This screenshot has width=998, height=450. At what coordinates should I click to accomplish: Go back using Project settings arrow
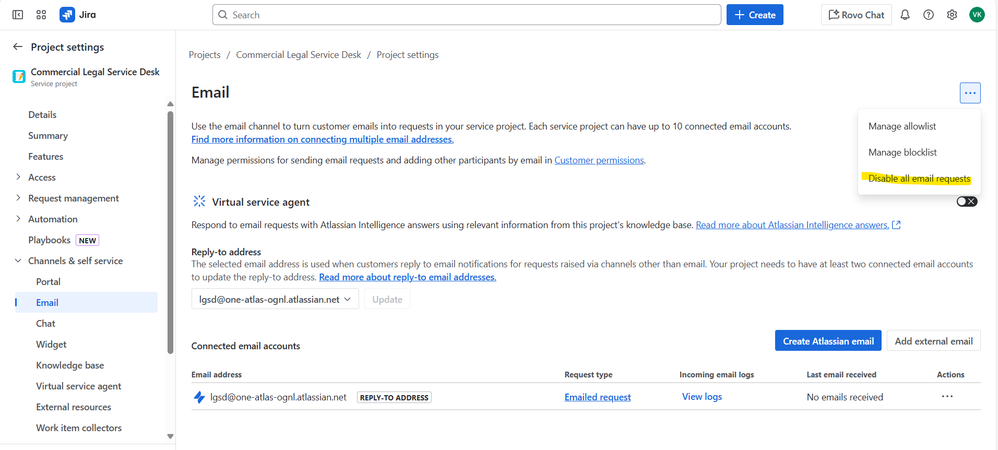coord(18,47)
